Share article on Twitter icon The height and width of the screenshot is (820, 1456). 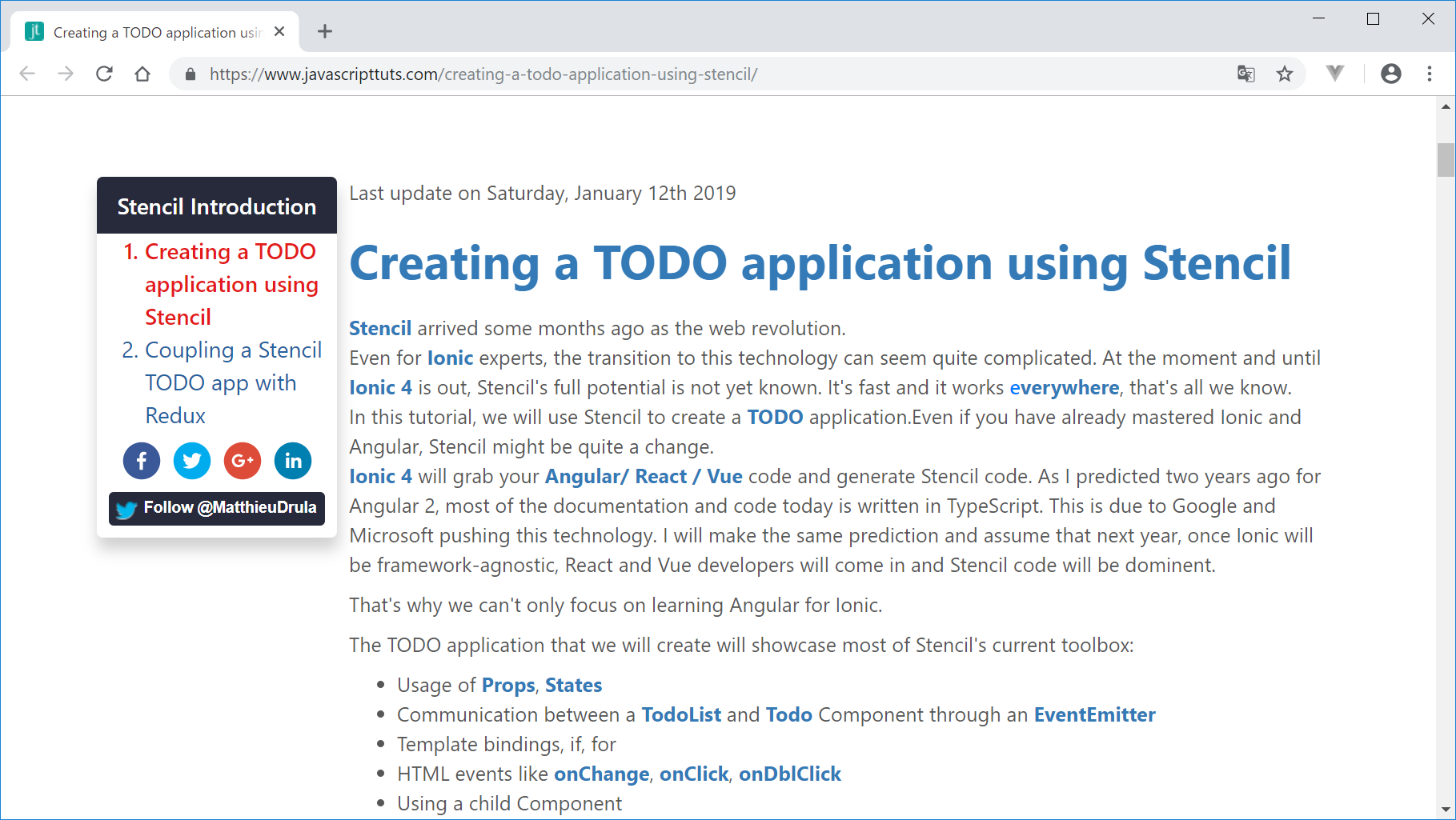click(x=192, y=461)
